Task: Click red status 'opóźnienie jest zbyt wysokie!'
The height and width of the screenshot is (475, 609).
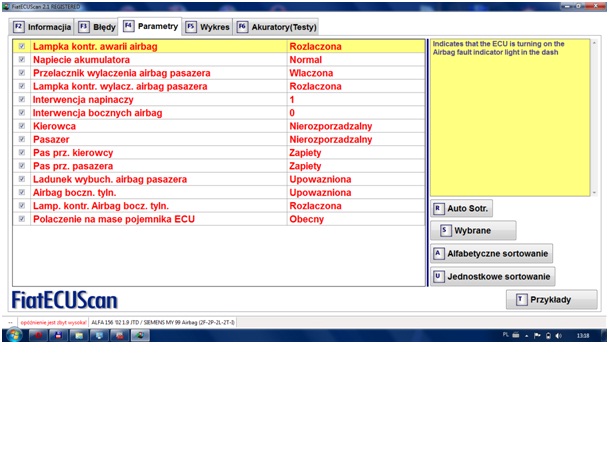Action: pos(54,322)
